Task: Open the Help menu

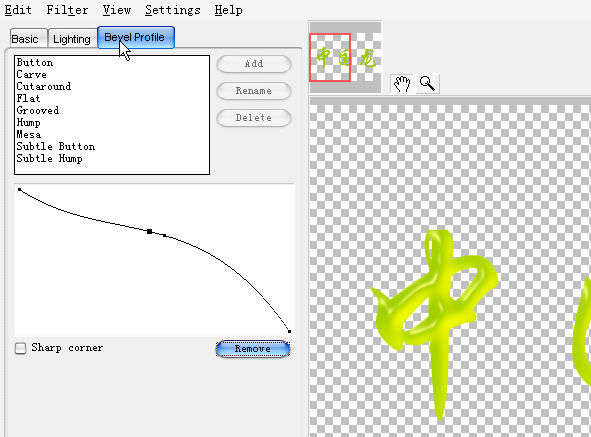Action: coord(228,10)
